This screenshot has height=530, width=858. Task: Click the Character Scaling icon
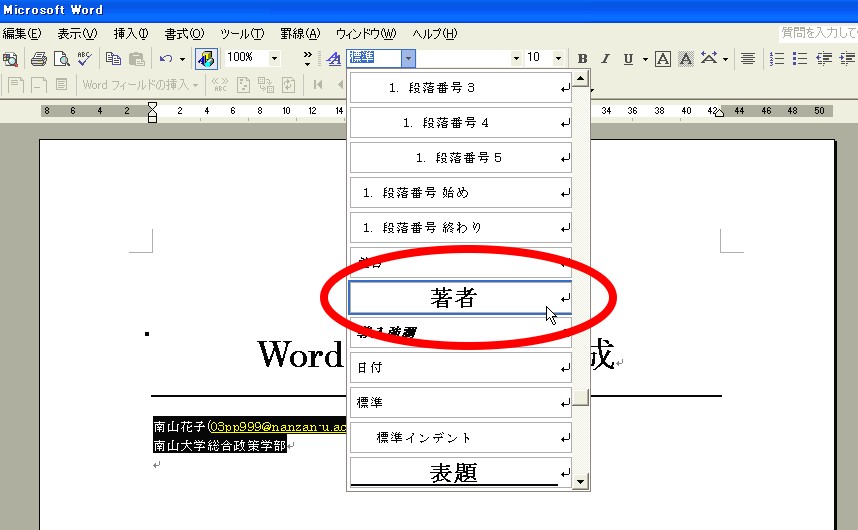point(709,58)
